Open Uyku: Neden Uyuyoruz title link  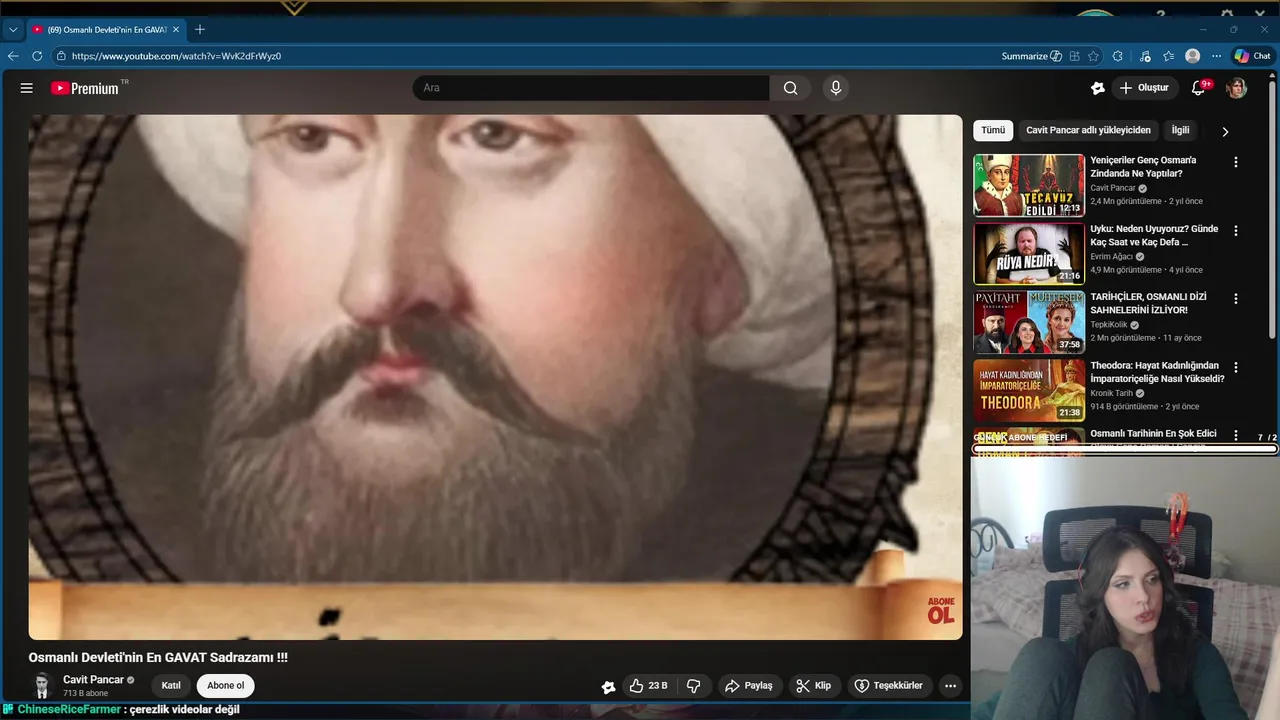click(1154, 235)
